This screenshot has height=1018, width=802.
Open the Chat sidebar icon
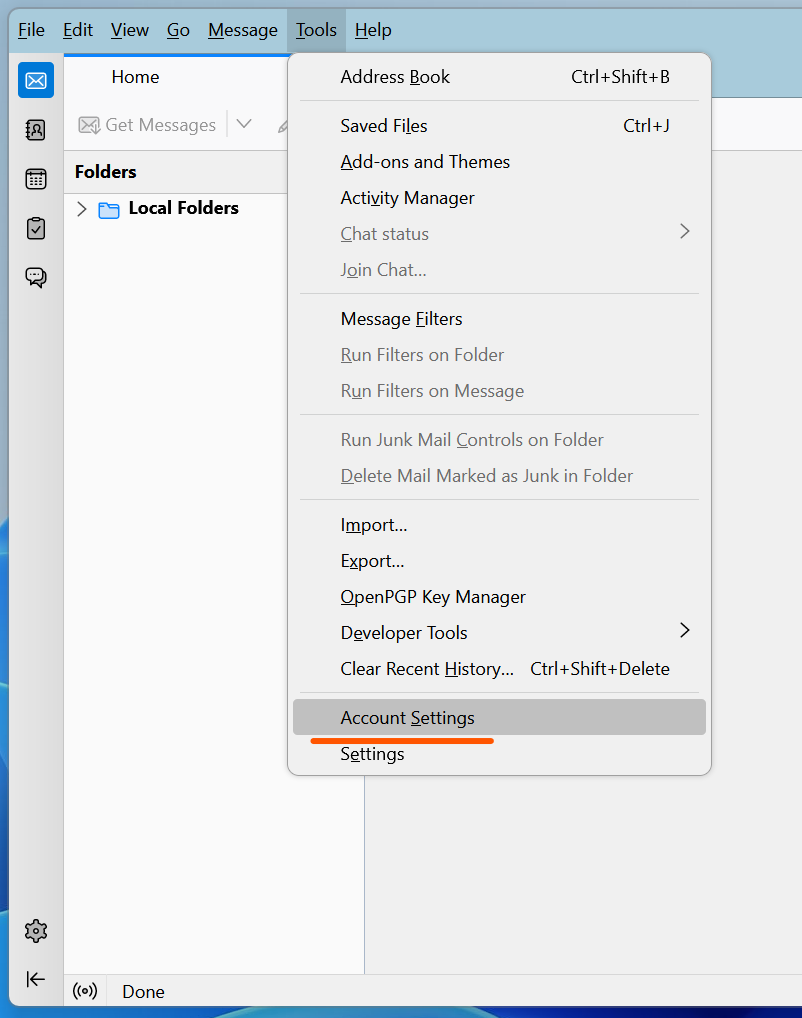pos(36,278)
